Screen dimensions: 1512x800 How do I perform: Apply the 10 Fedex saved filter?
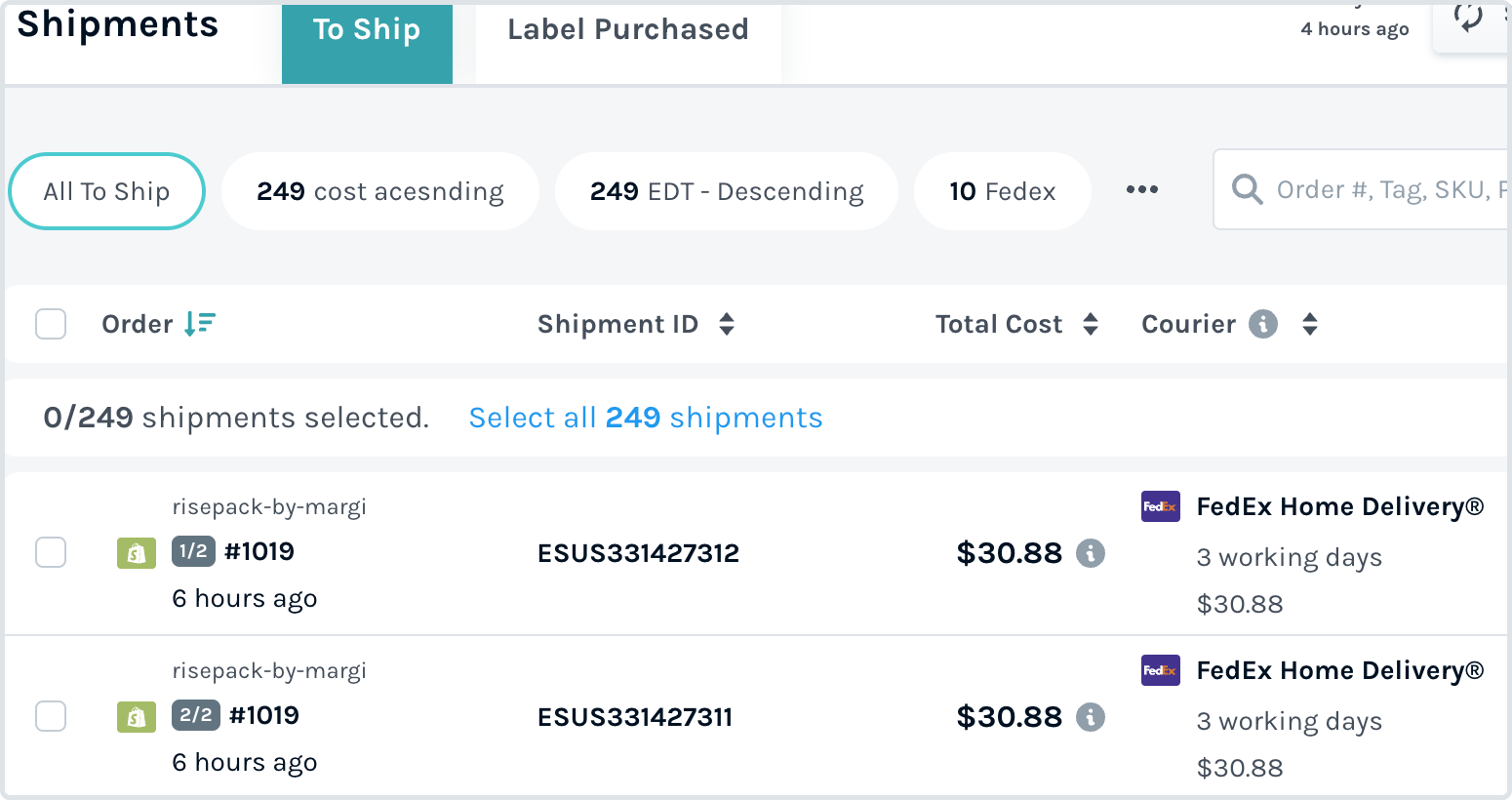pyautogui.click(x=1003, y=191)
